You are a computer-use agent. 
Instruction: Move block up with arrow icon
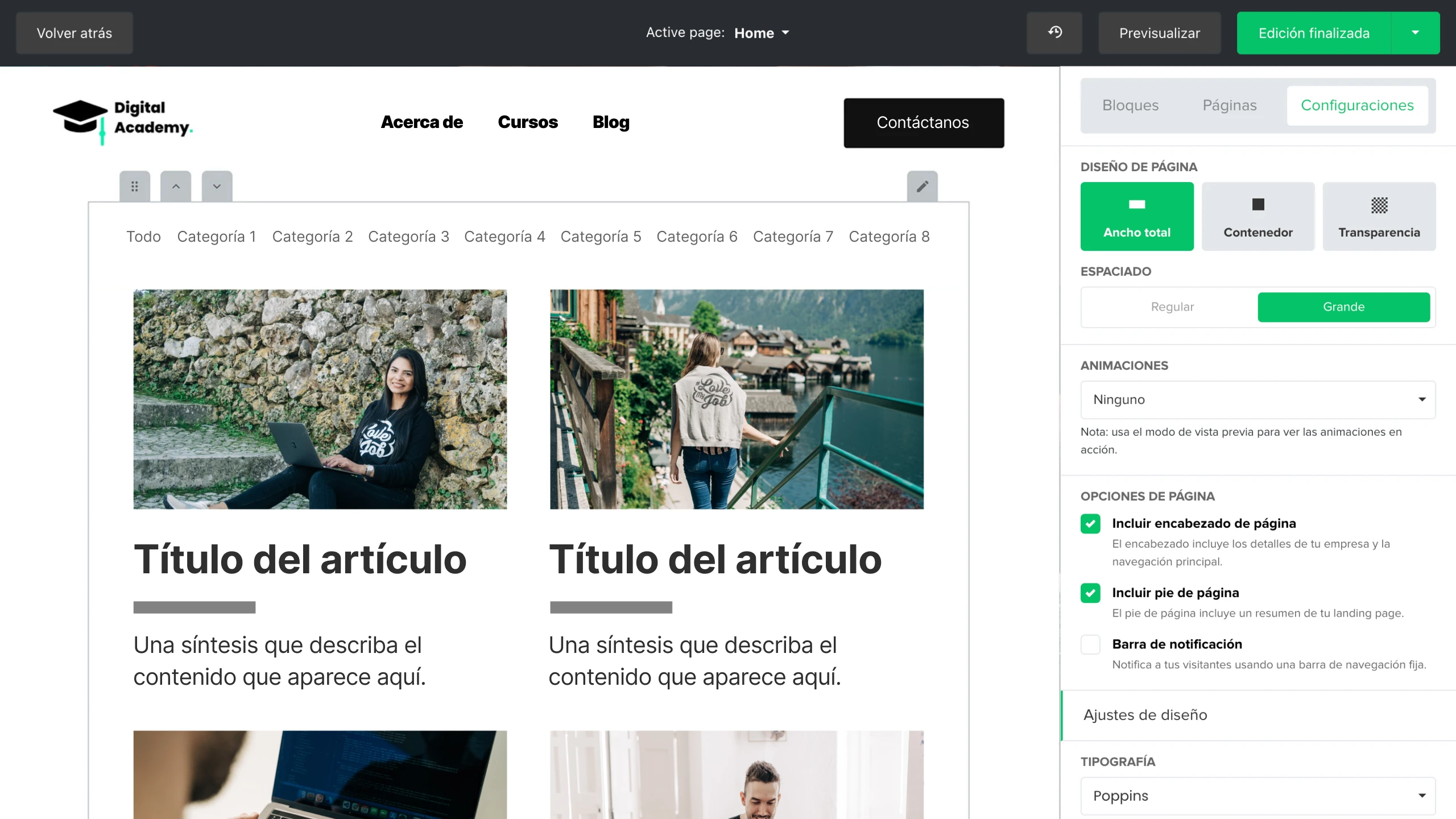tap(176, 187)
